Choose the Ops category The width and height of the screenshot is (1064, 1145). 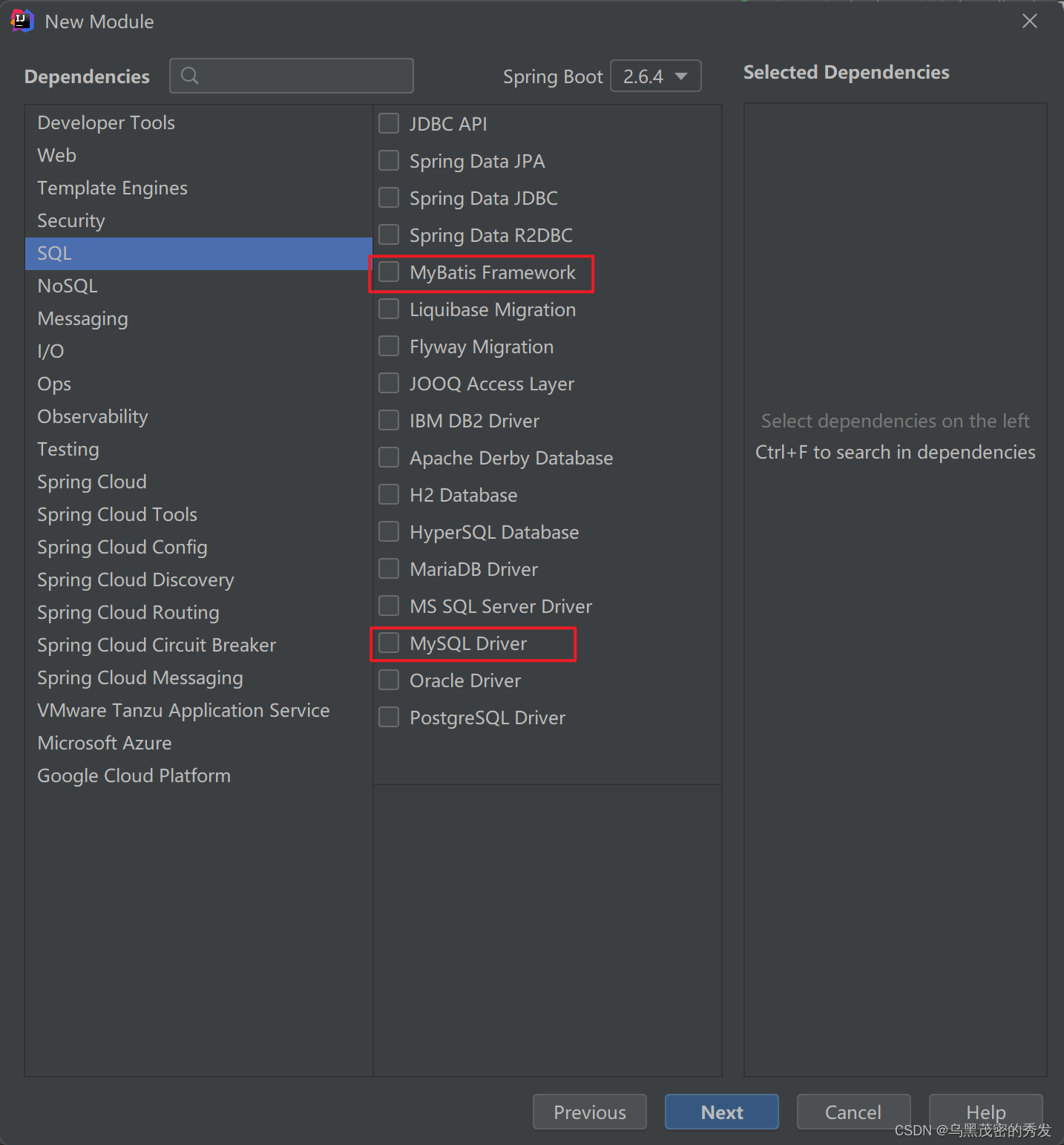pyautogui.click(x=199, y=384)
